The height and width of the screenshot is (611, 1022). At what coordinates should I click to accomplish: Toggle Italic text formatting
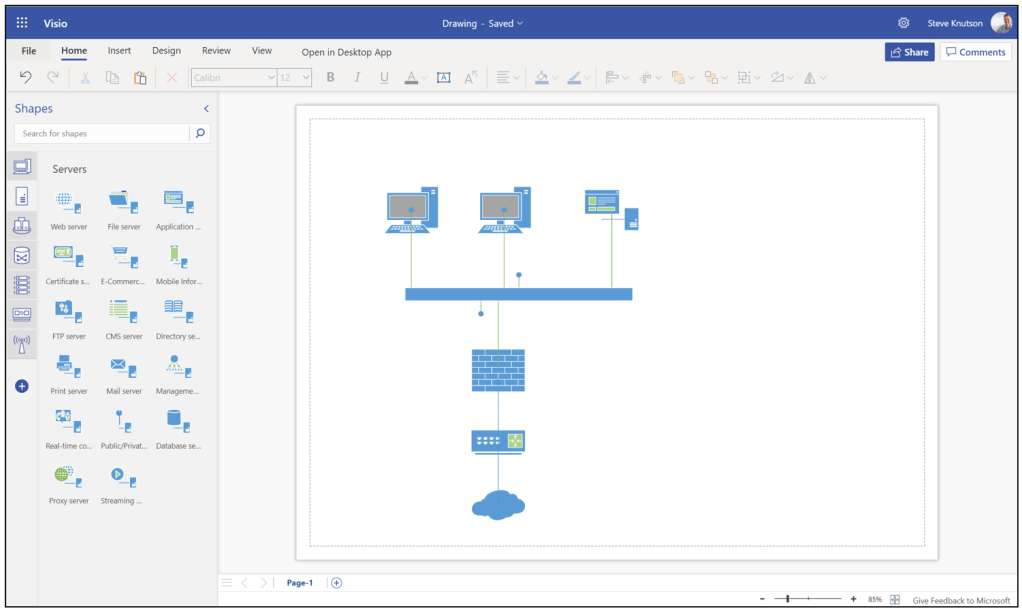point(357,77)
